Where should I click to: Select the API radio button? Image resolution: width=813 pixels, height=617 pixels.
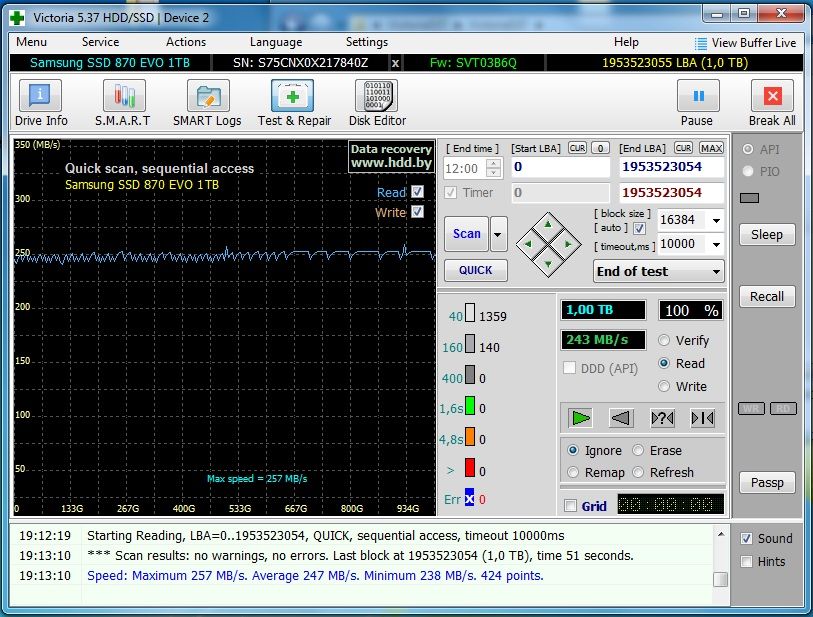click(748, 149)
